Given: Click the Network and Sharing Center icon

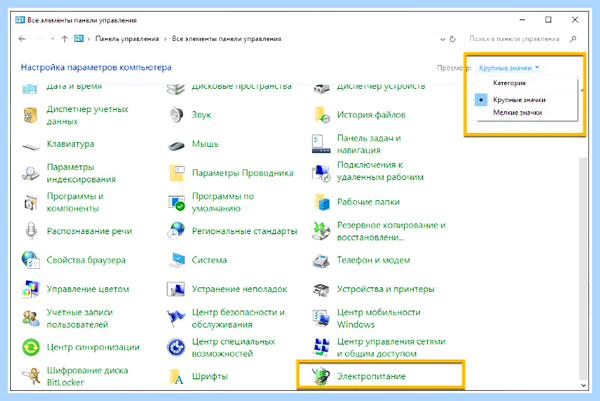Looking at the screenshot, I should click(321, 347).
